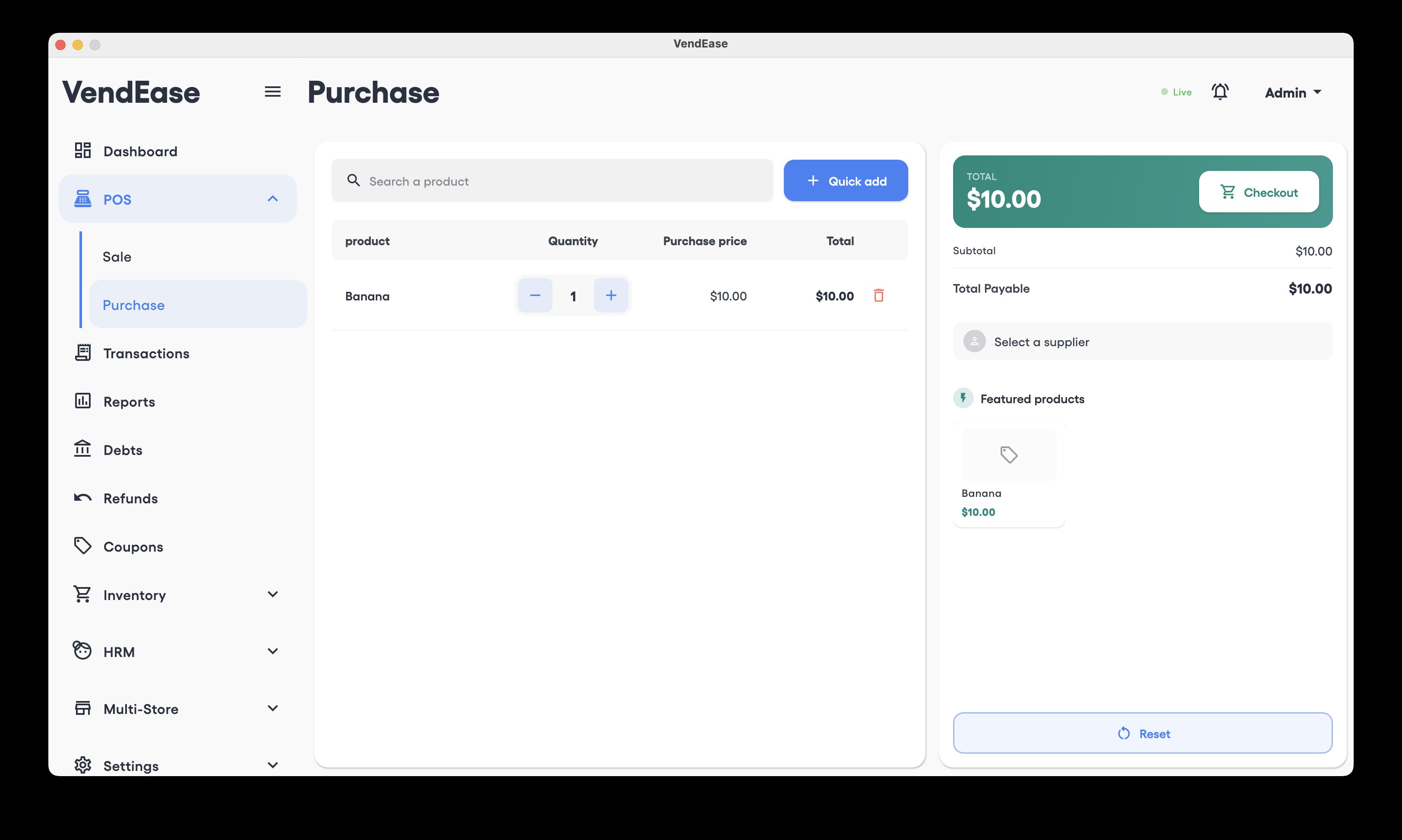The image size is (1402, 840).
Task: Click the Debts bank icon
Action: coord(82,449)
